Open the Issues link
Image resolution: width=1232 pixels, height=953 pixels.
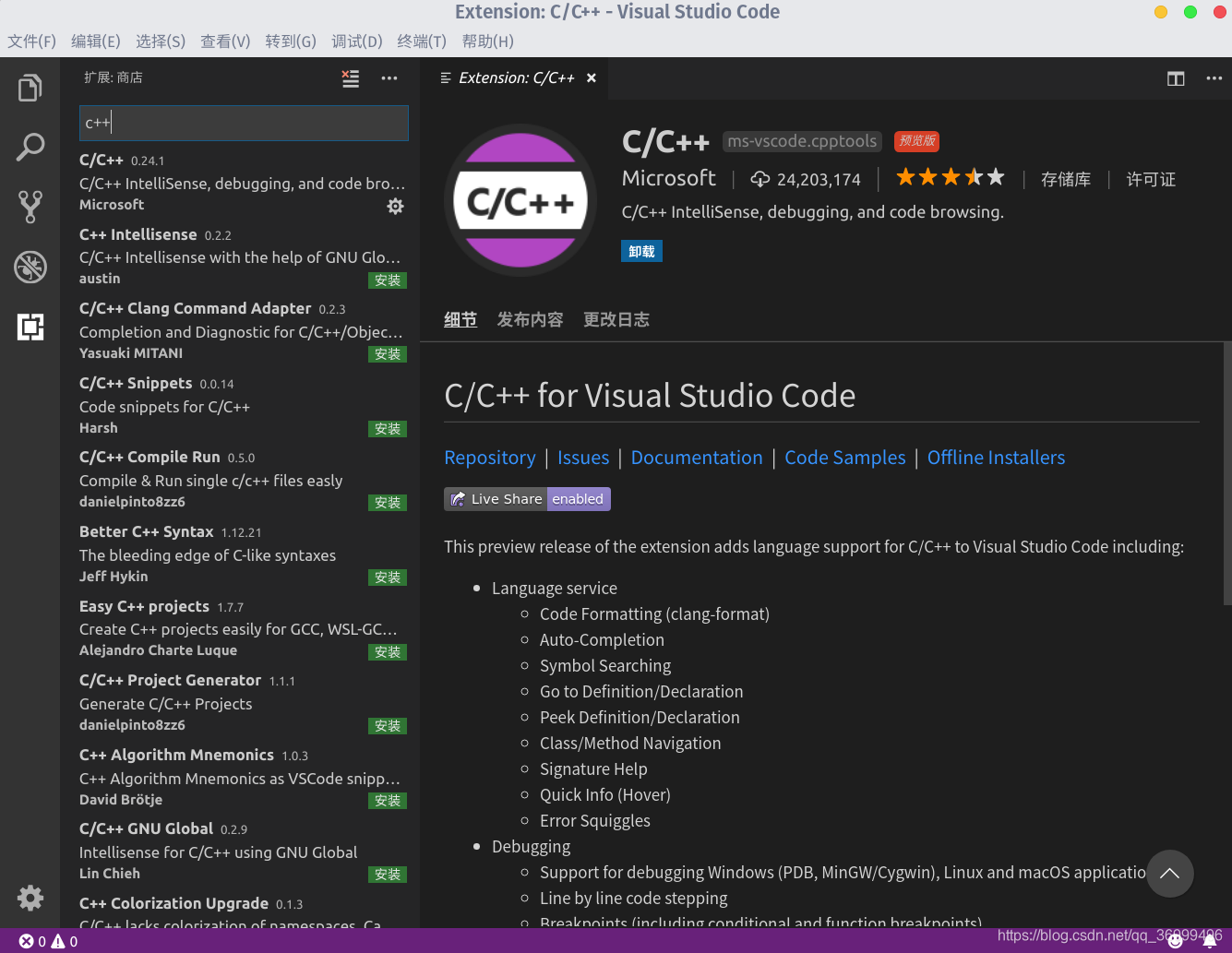583,458
